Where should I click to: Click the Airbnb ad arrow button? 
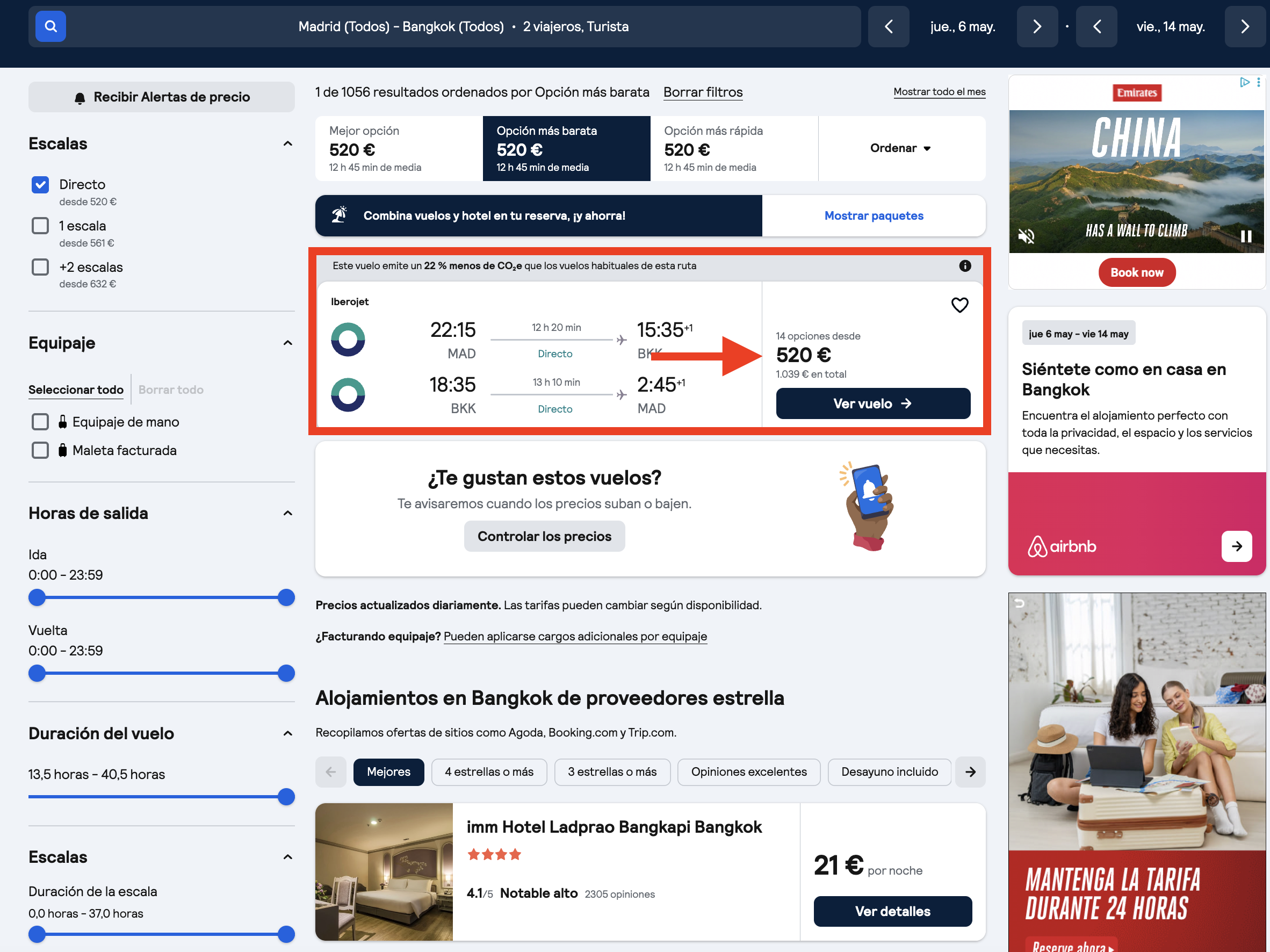click(1237, 546)
